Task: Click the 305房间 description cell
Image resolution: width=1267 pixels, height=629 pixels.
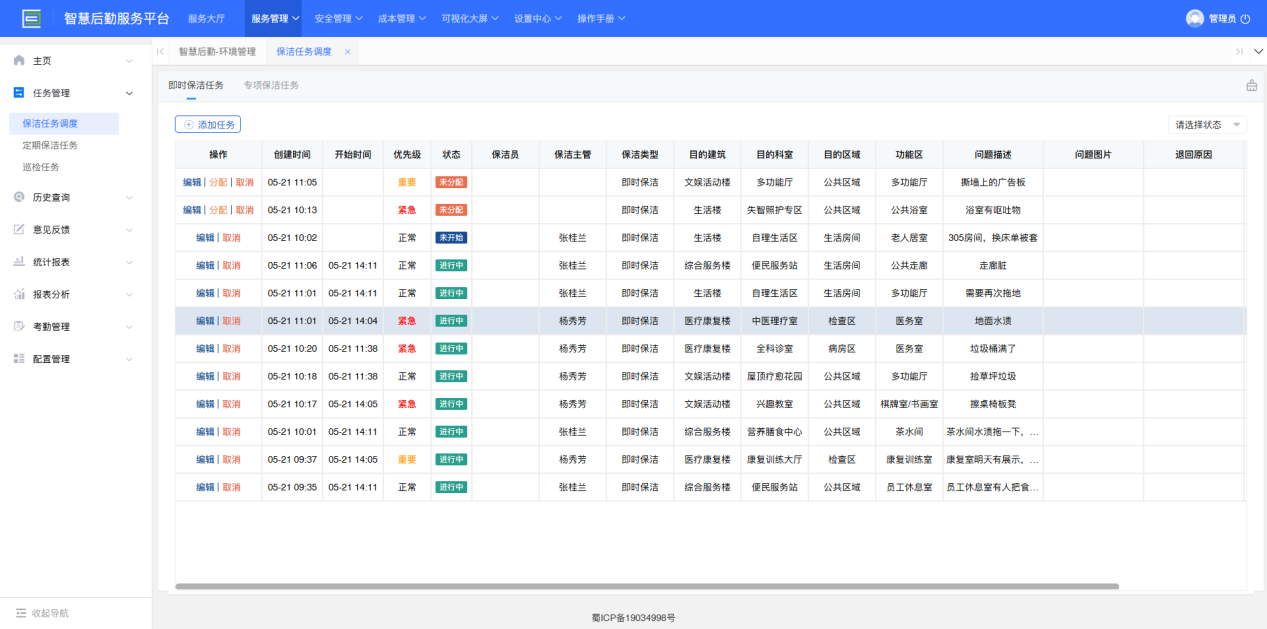Action: click(993, 238)
